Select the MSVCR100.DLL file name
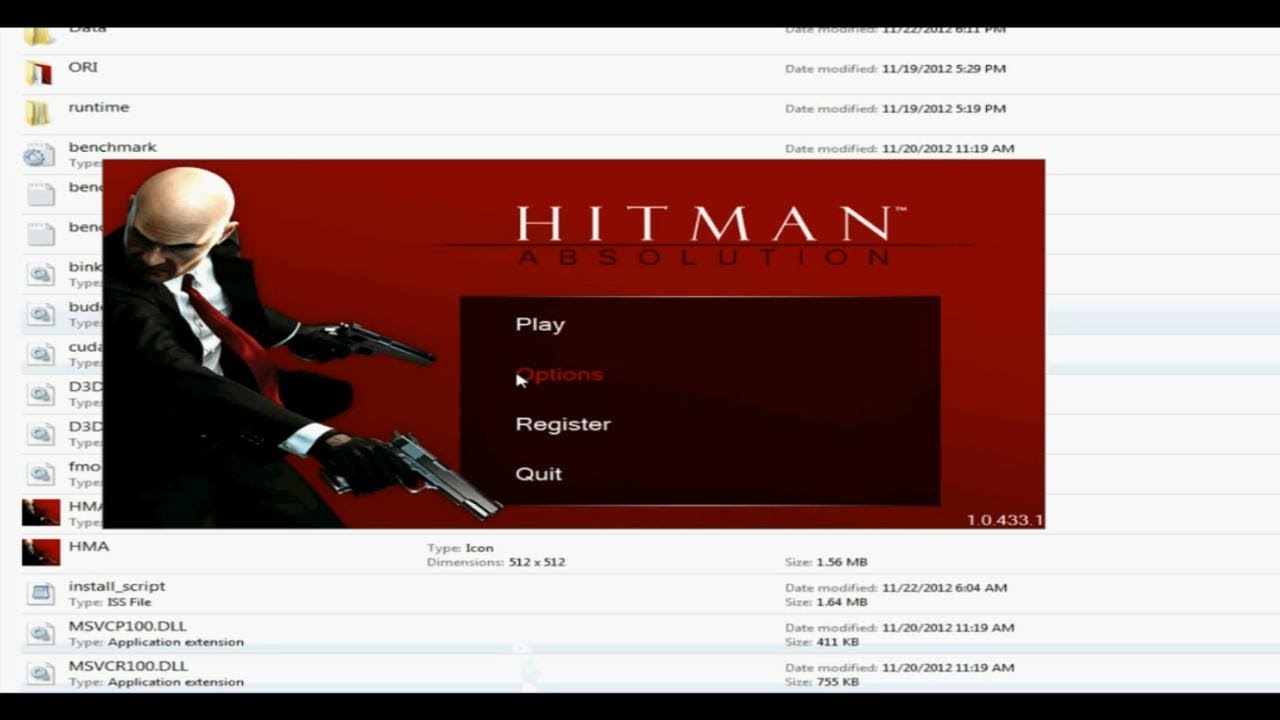Image resolution: width=1280 pixels, height=720 pixels. [128, 666]
